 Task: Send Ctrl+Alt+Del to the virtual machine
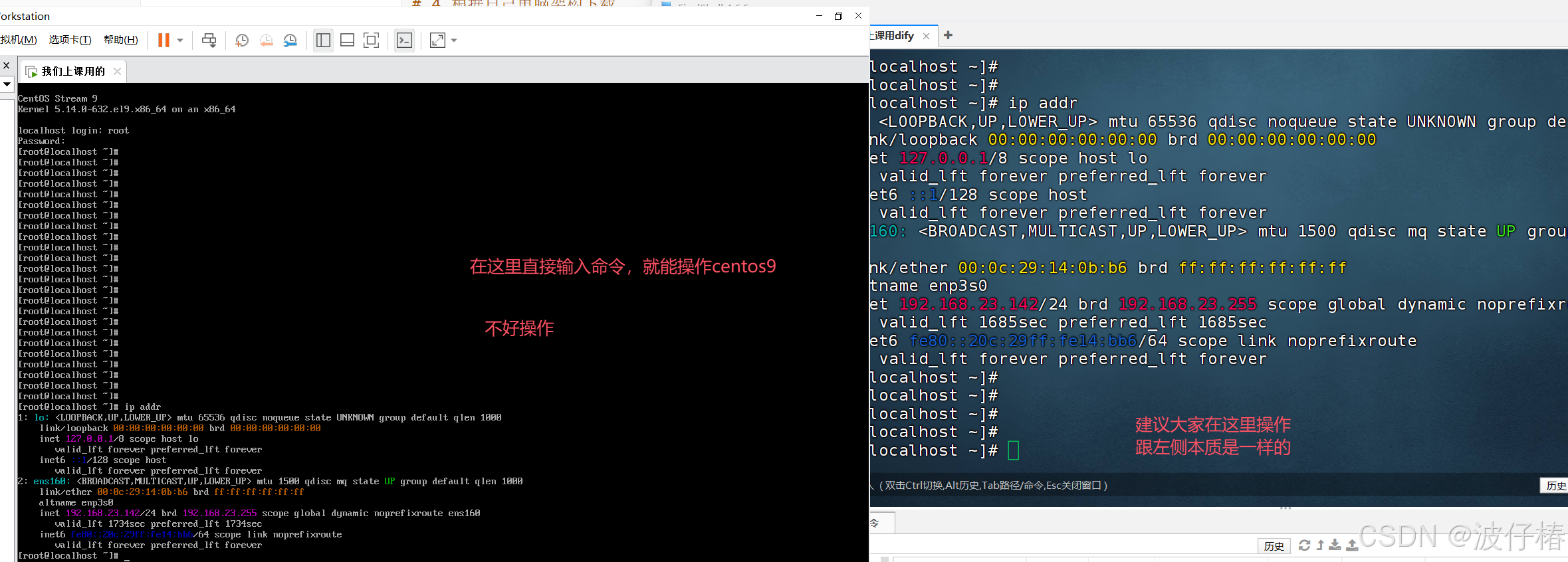209,41
